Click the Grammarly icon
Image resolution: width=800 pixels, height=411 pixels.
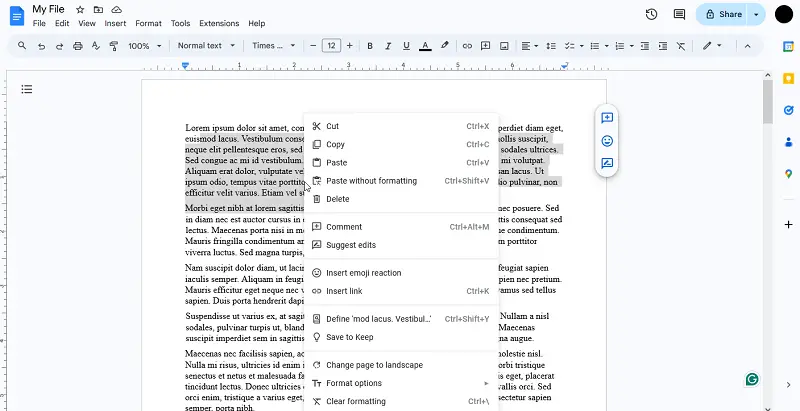752,379
